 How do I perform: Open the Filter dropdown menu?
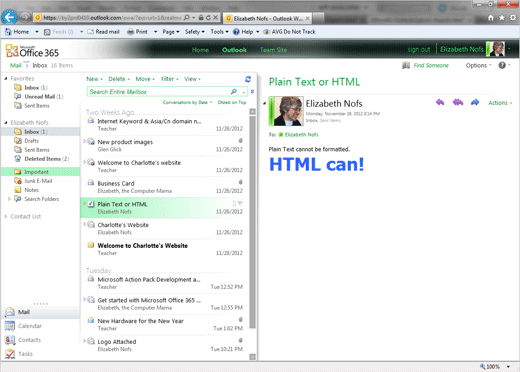click(x=170, y=79)
